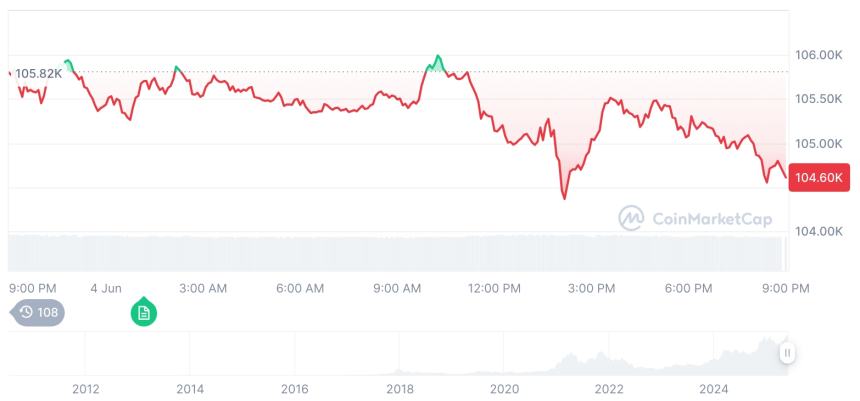Click the 3:00 AM time axis label
Image resolution: width=860 pixels, height=401 pixels.
pos(203,288)
